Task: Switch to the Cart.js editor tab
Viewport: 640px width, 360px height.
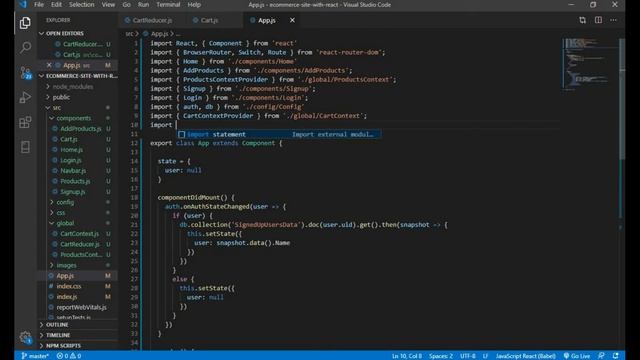Action: click(209, 20)
